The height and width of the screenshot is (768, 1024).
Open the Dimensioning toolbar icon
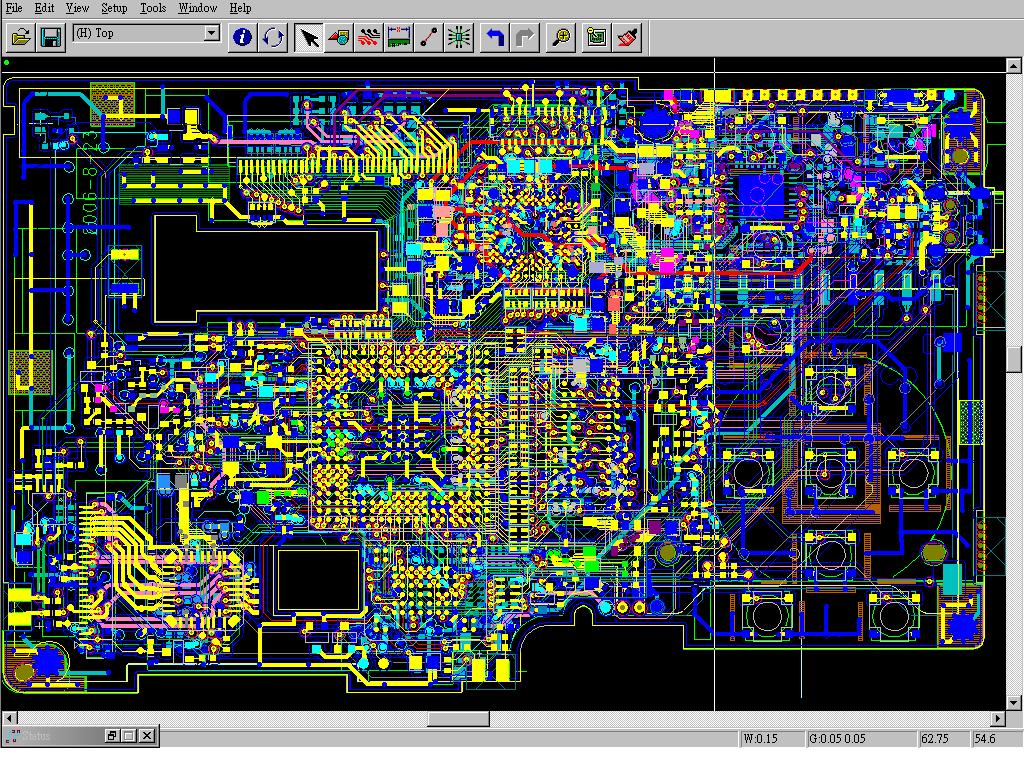398,37
